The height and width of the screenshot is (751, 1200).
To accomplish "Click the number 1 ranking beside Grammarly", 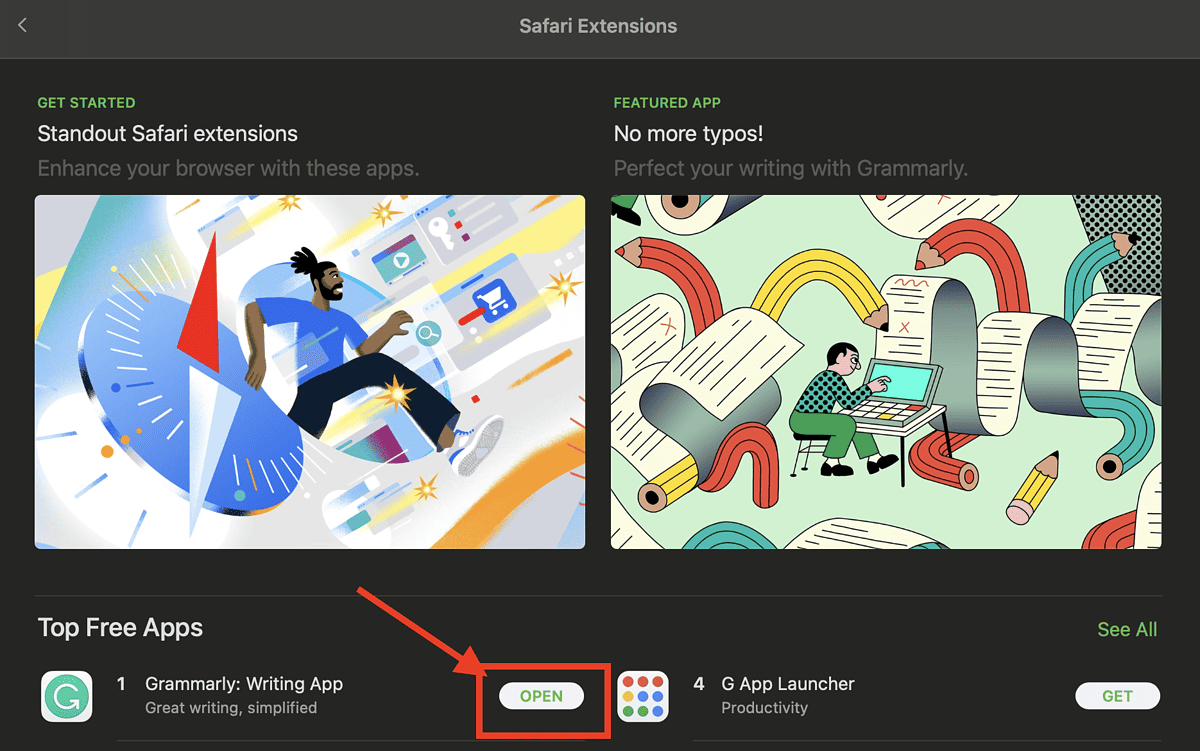I will click(121, 684).
